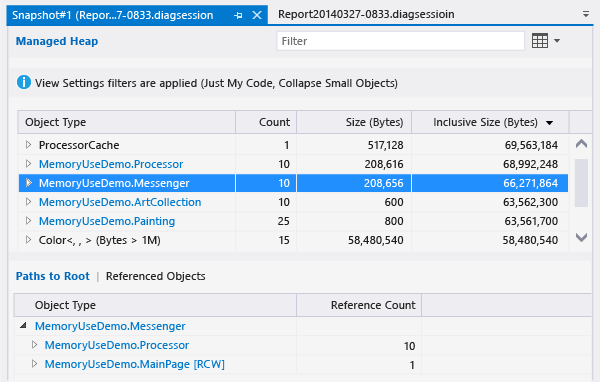Screen dimensions: 600x382
Task: Click the 63,562,300 inclusive size value
Action: (x=530, y=202)
